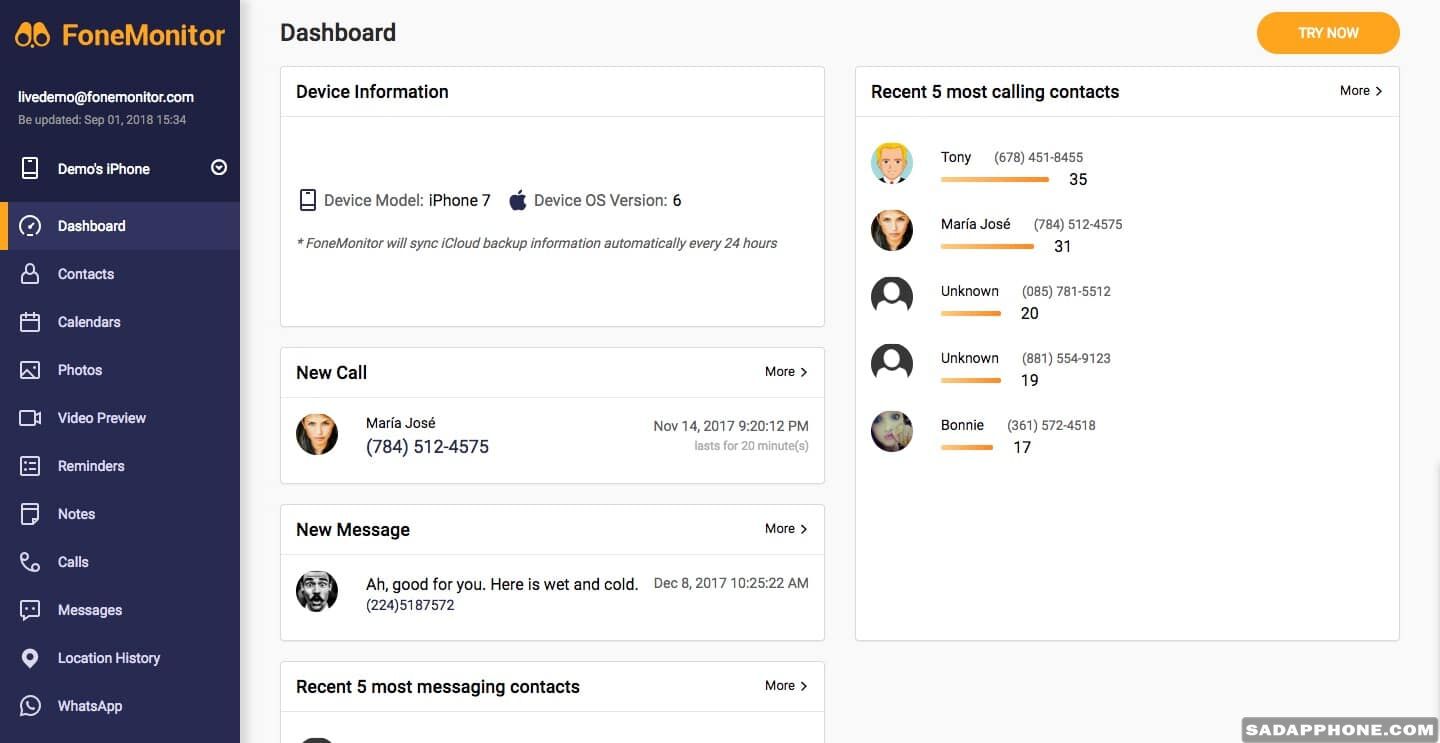The width and height of the screenshot is (1440, 743).
Task: Click the Video Preview camera icon
Action: point(30,418)
